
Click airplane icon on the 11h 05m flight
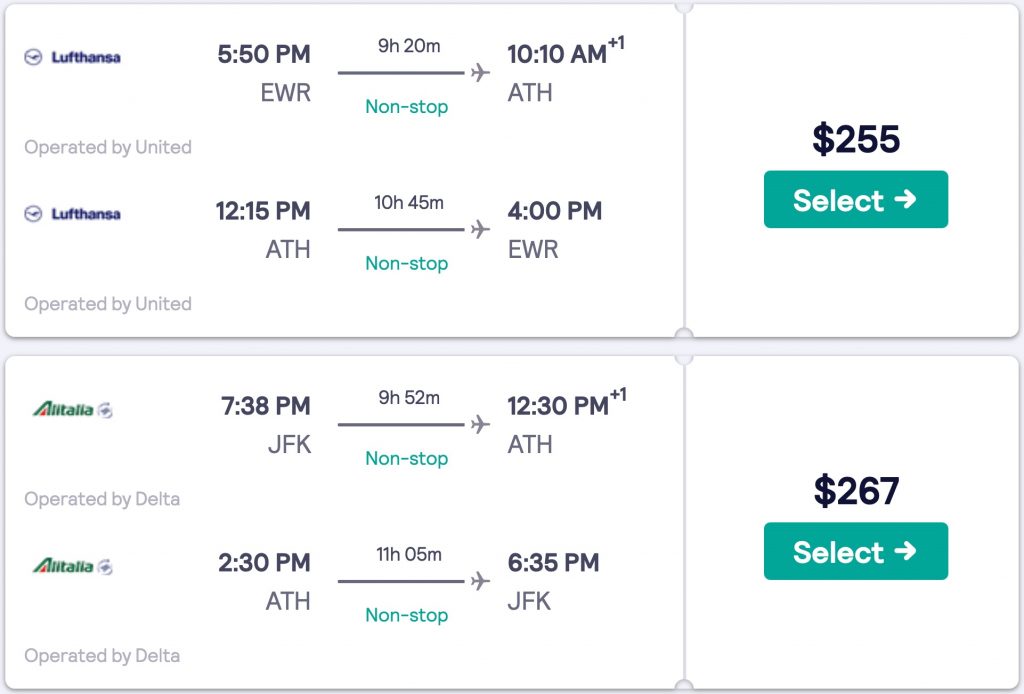coord(480,581)
